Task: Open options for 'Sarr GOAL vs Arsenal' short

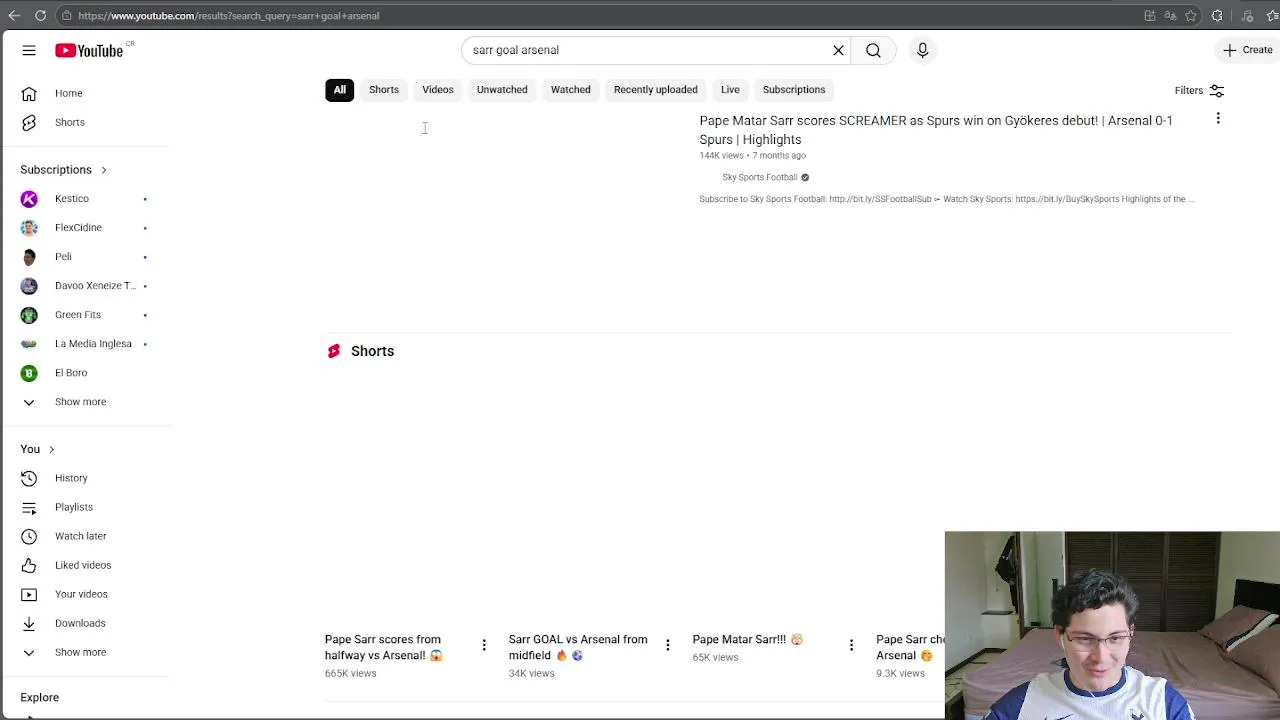Action: point(668,645)
